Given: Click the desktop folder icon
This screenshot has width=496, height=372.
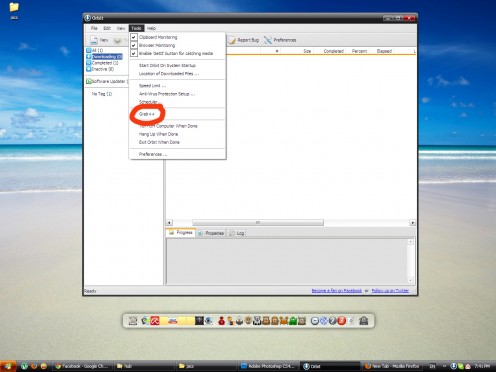Looking at the screenshot, I should [14, 7].
